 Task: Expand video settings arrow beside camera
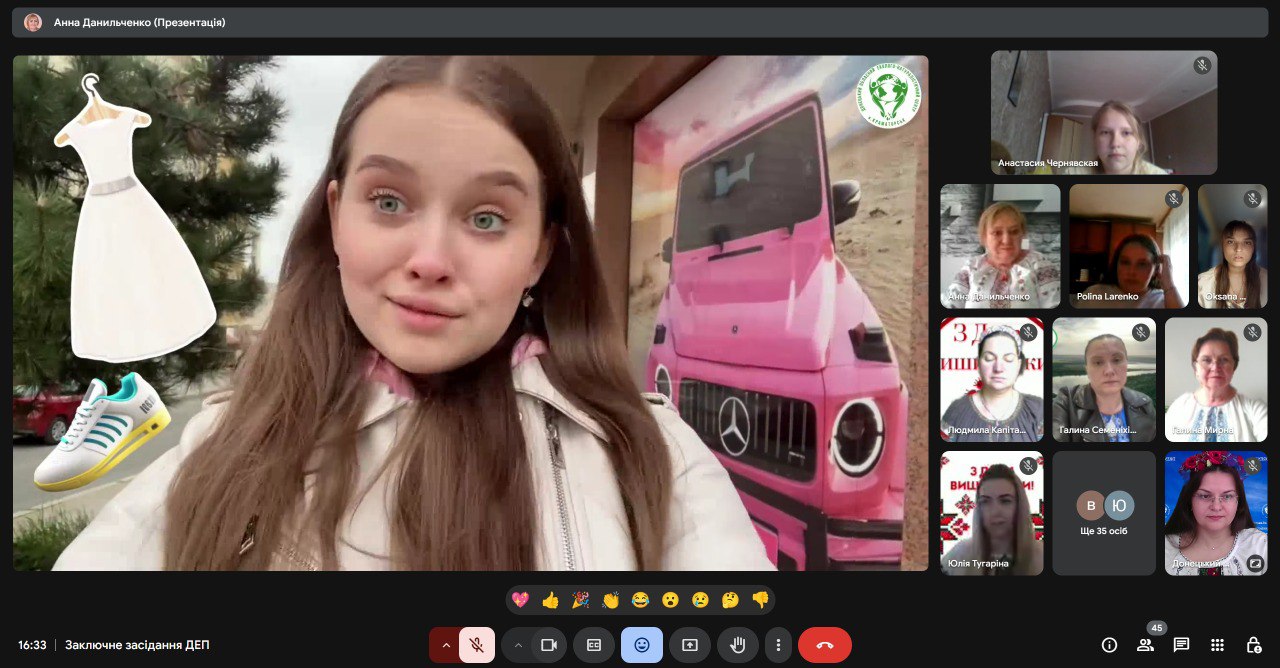(518, 645)
